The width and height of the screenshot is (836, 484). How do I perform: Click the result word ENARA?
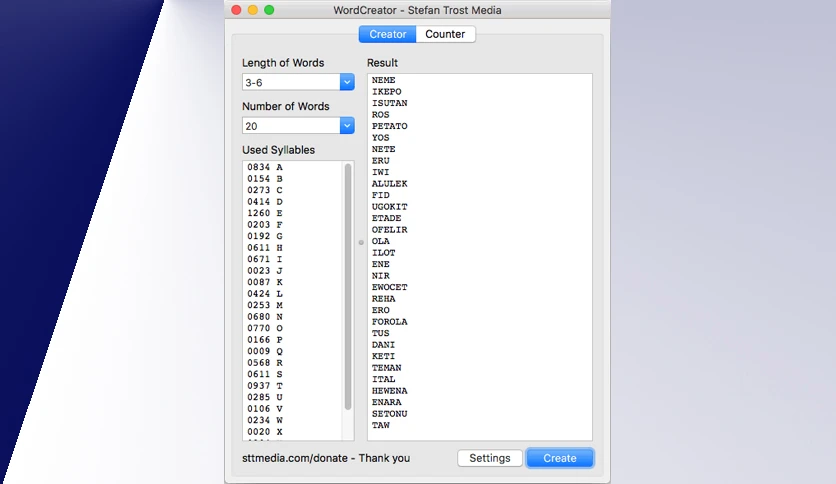[x=387, y=402]
